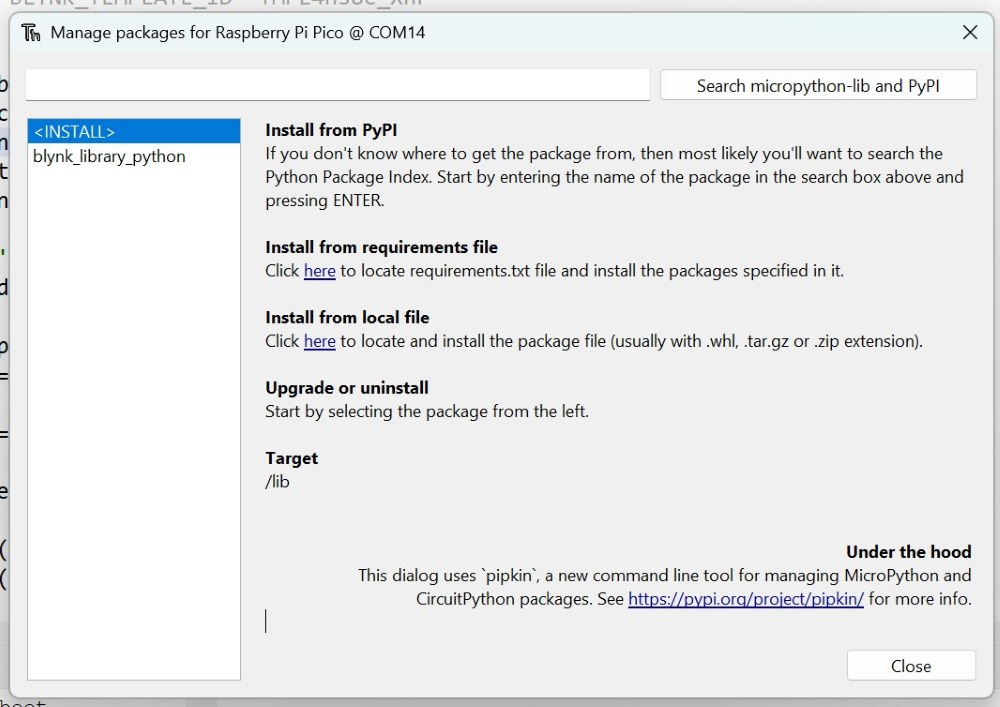This screenshot has width=1000, height=707.
Task: Click the Close button at bottom right
Action: 911,666
